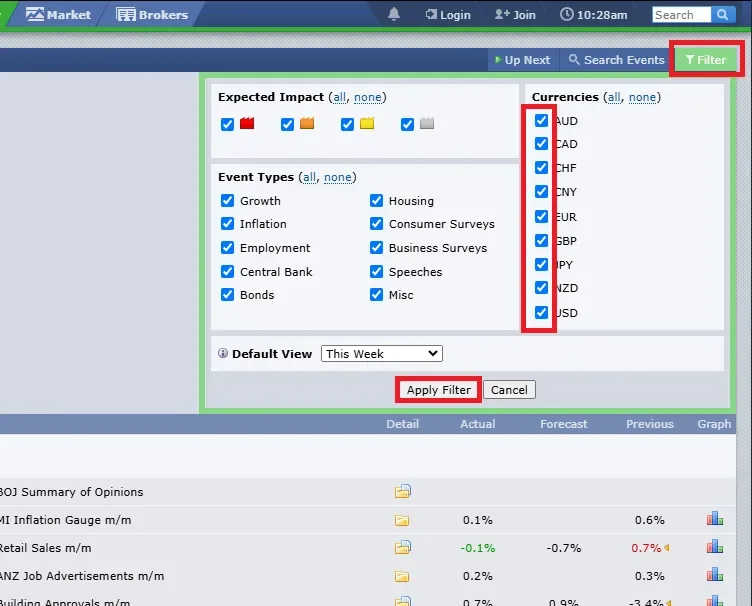Expand the Default View dropdown
The image size is (752, 606).
point(382,354)
